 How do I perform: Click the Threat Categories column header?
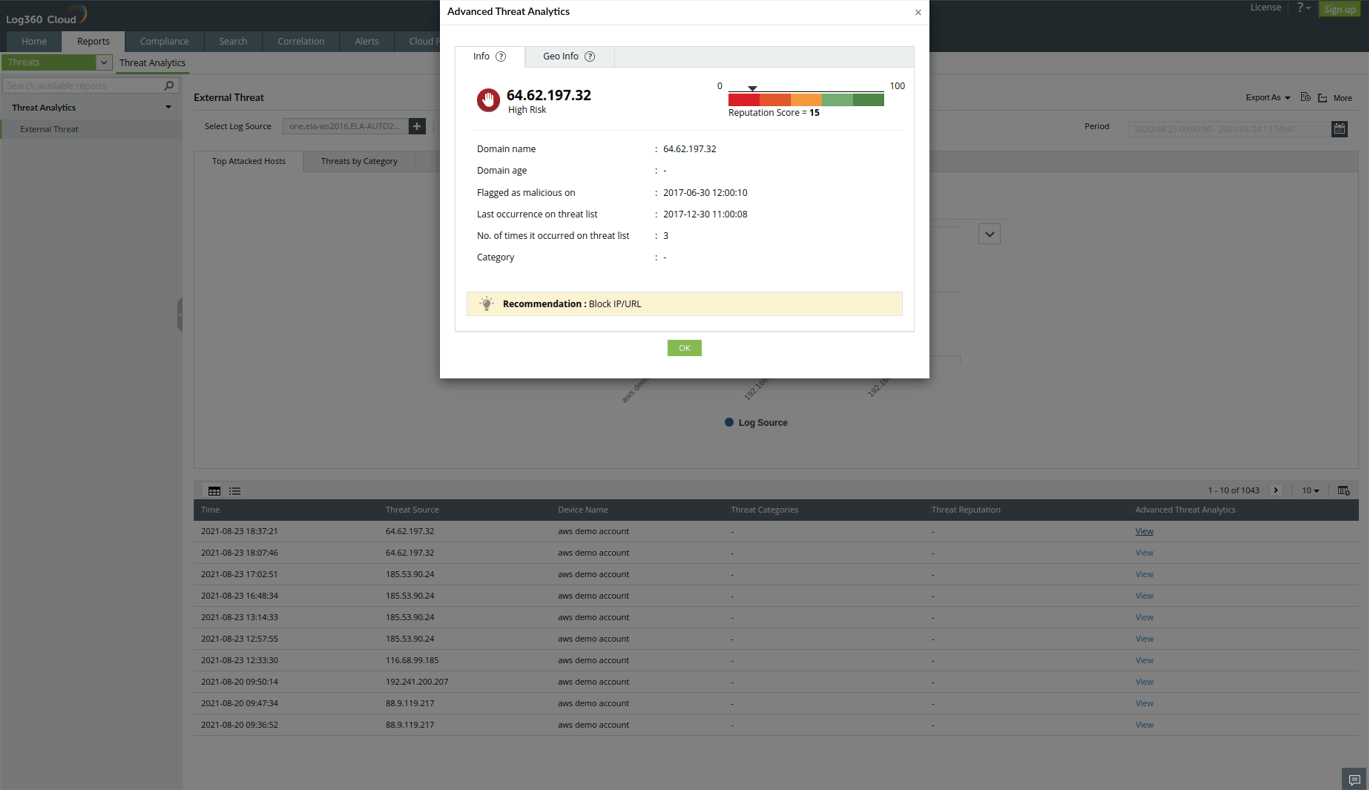pyautogui.click(x=765, y=510)
